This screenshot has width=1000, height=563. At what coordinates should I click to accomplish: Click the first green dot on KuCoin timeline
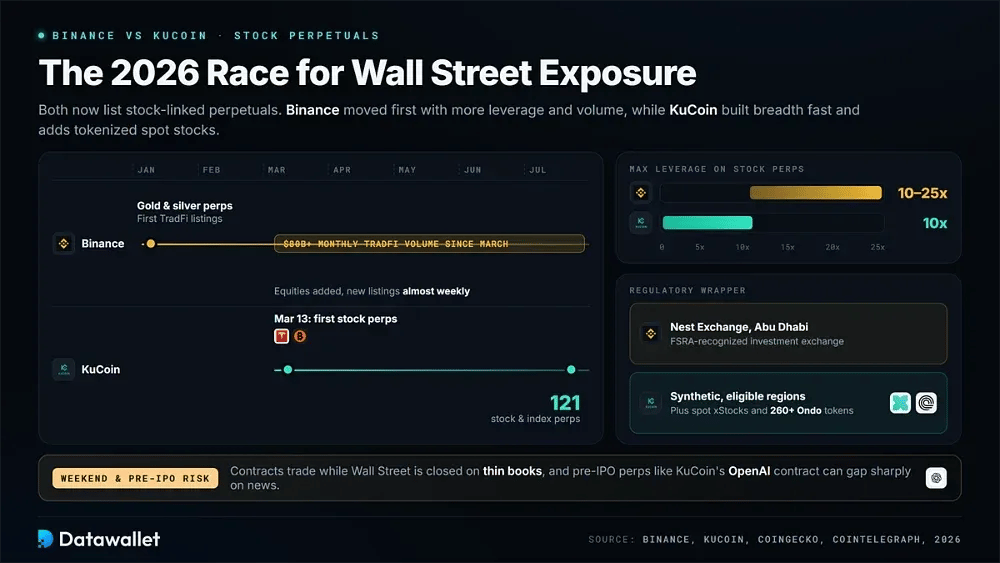[x=288, y=370]
